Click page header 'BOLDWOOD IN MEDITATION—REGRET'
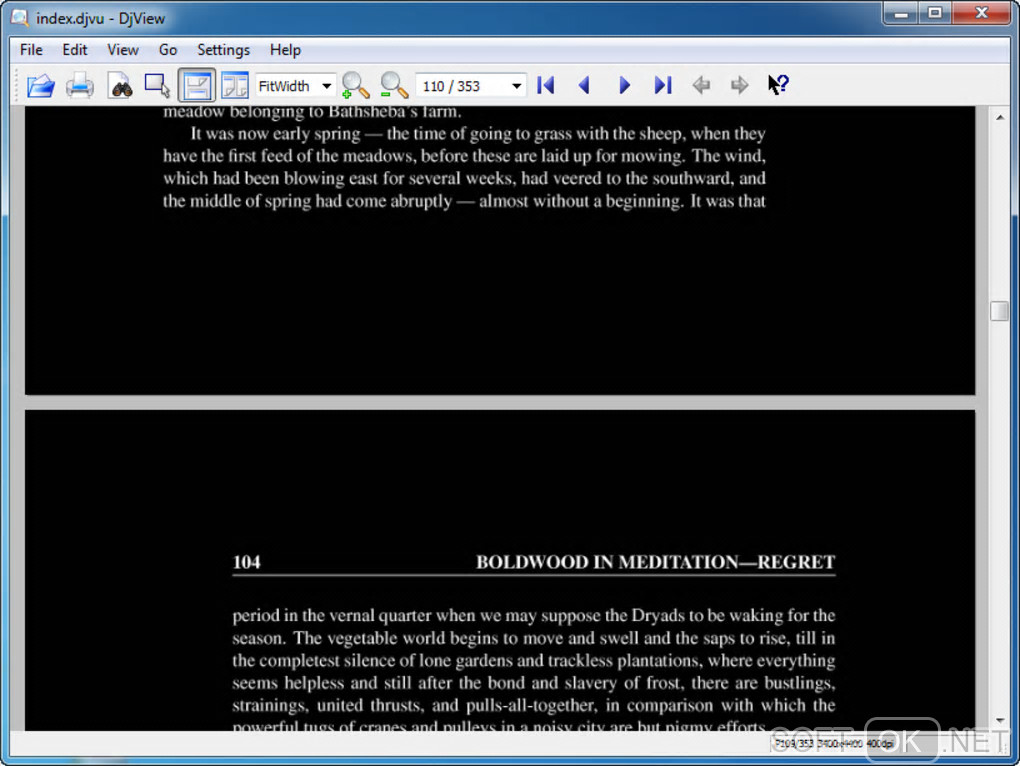Viewport: 1020px width, 766px height. click(x=655, y=562)
